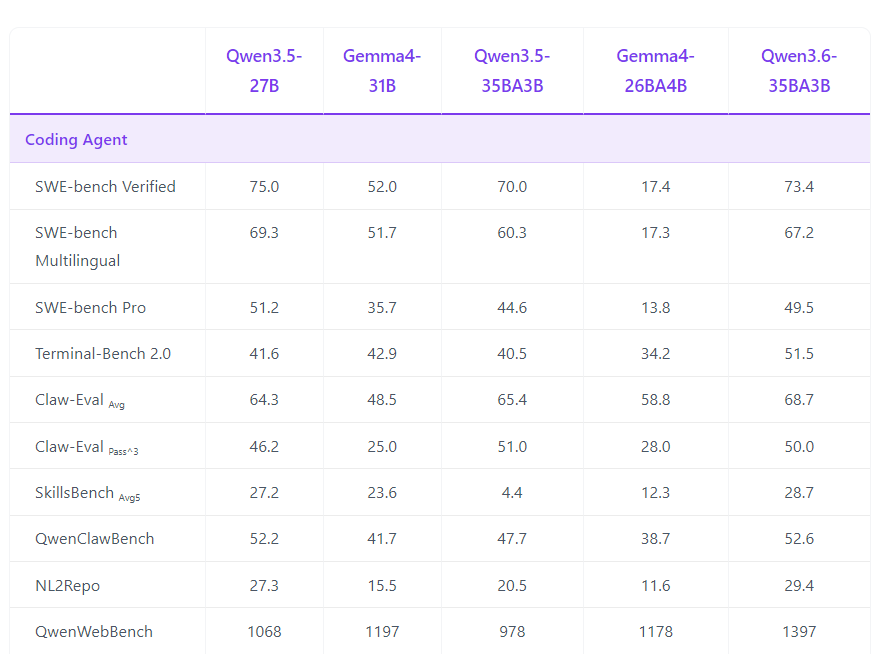Click the Terminal-Bench 2.0 row label
893x654 pixels.
(103, 354)
